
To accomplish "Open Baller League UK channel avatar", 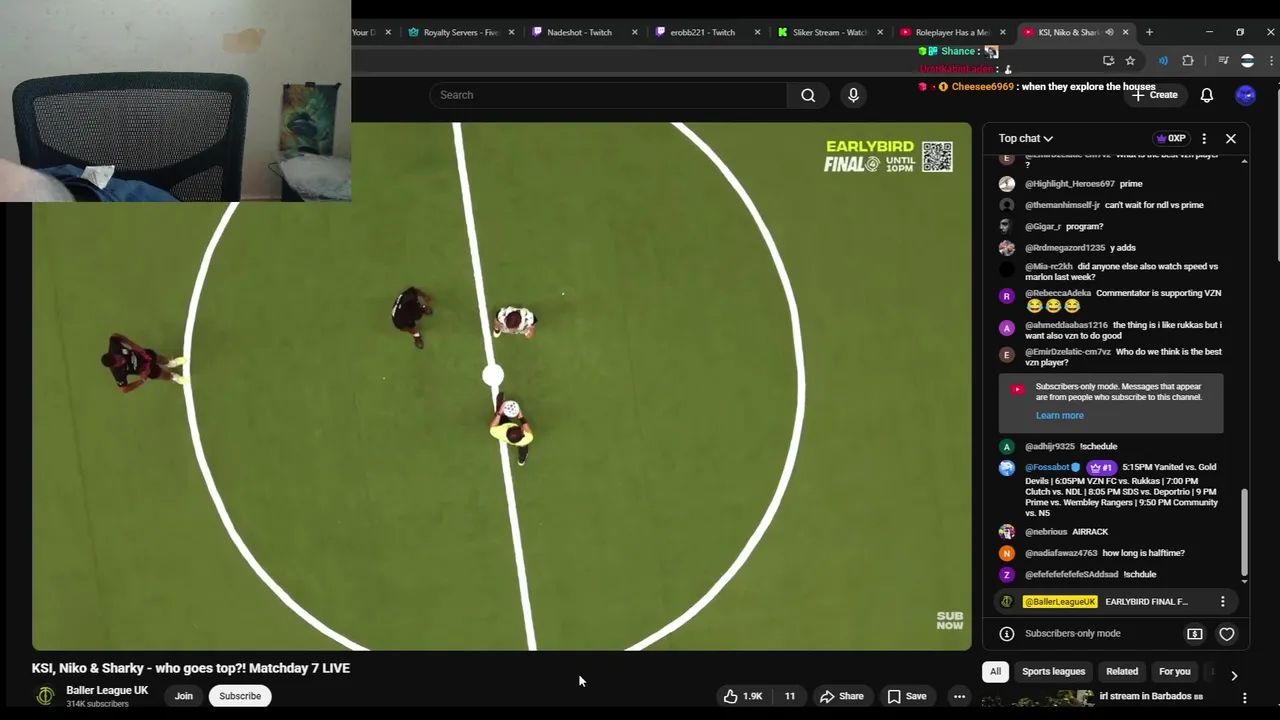I will click(x=45, y=696).
